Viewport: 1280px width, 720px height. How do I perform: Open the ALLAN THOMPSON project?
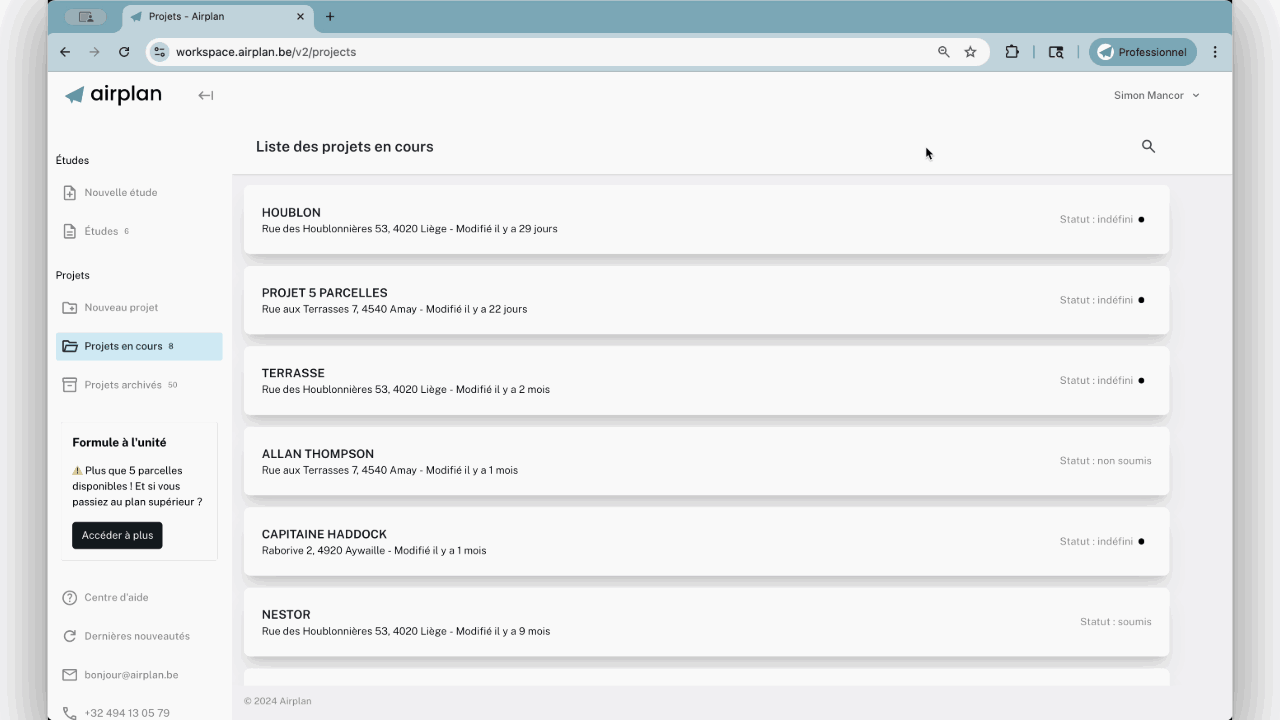706,461
